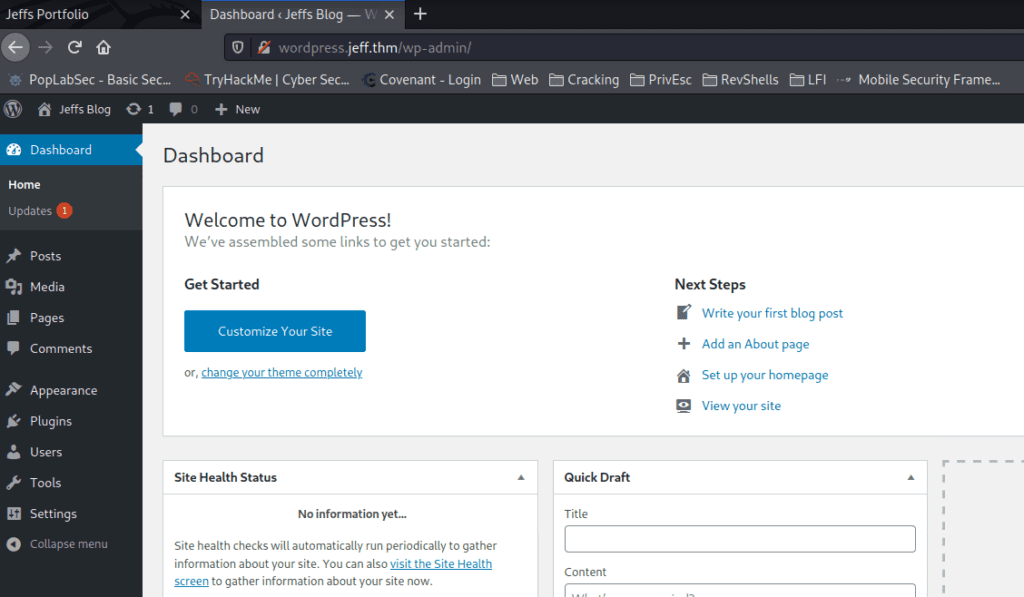Select Dashboard in the sidebar
Screen dimensions: 1024x597
(71, 150)
